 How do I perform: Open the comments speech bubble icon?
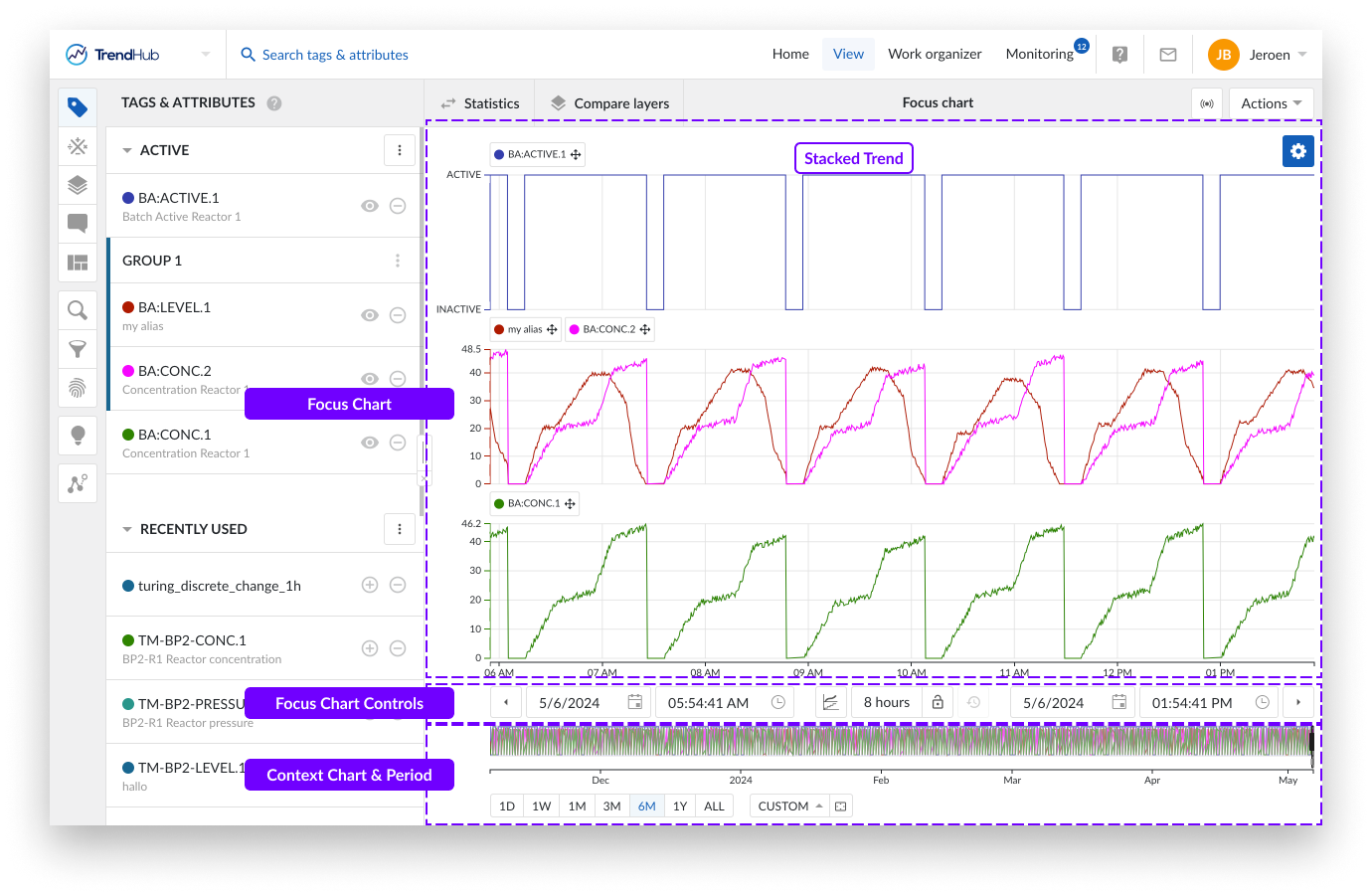78,223
